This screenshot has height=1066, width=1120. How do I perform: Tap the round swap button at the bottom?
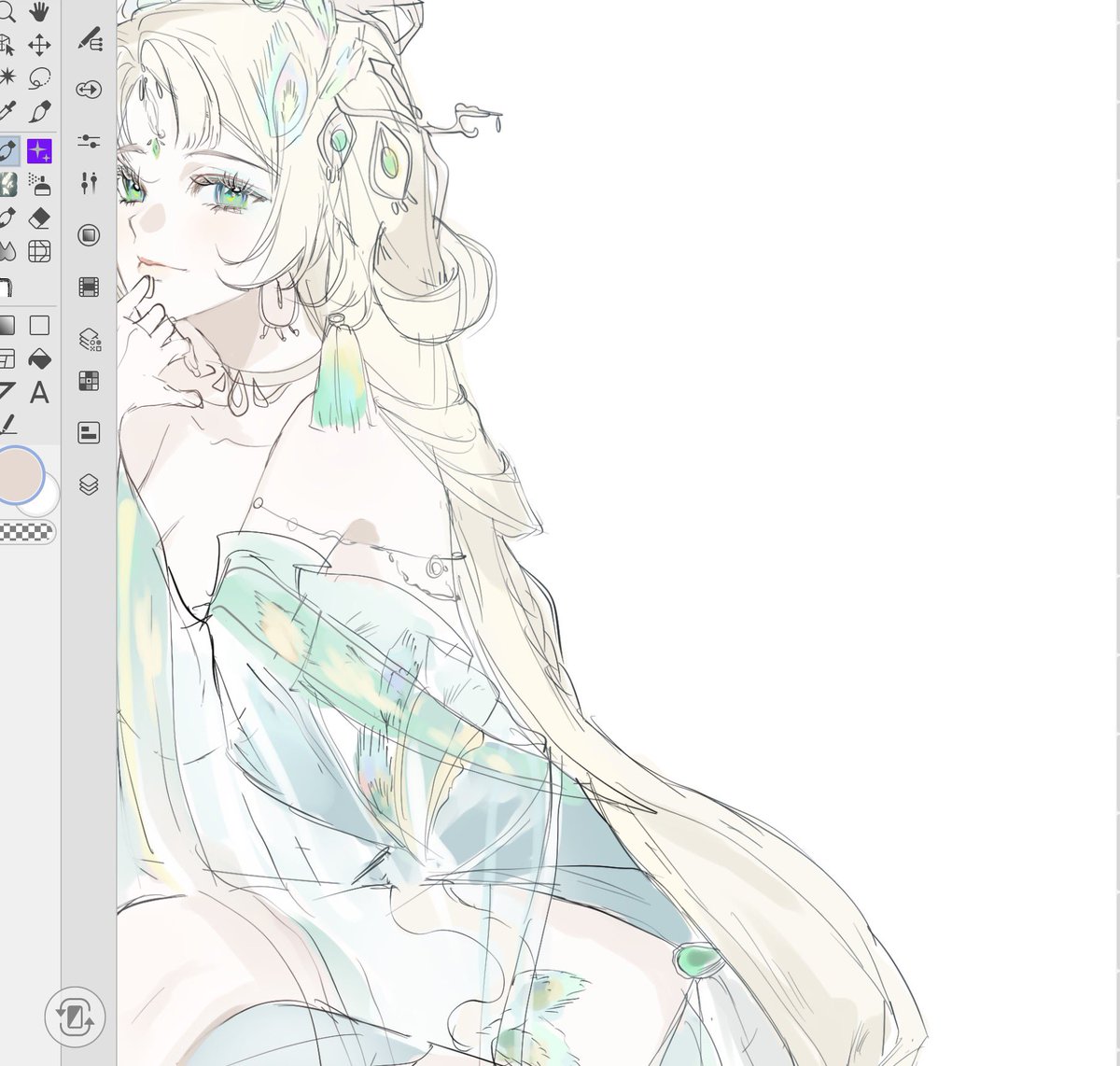75,1017
